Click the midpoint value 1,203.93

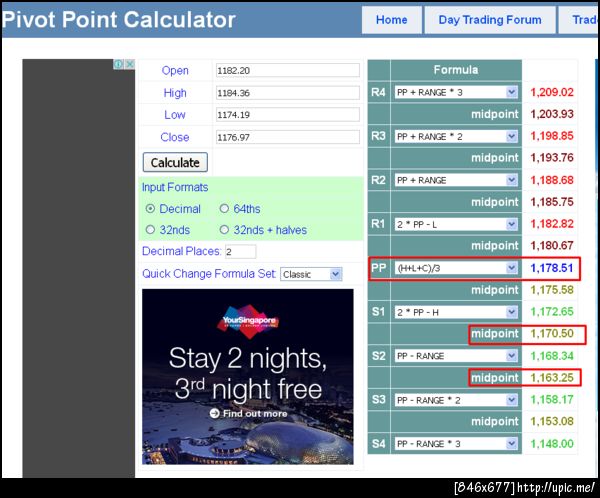(x=552, y=114)
